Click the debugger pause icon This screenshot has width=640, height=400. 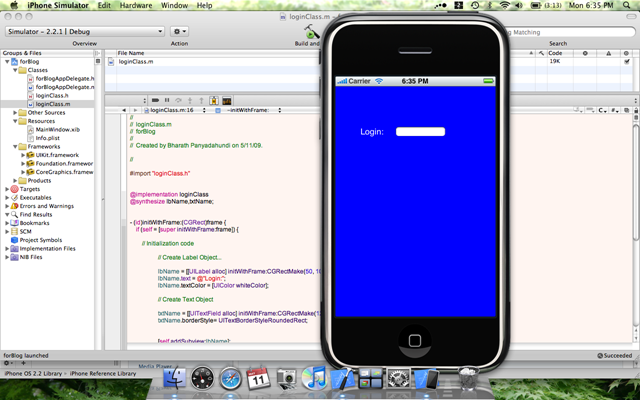(167, 100)
